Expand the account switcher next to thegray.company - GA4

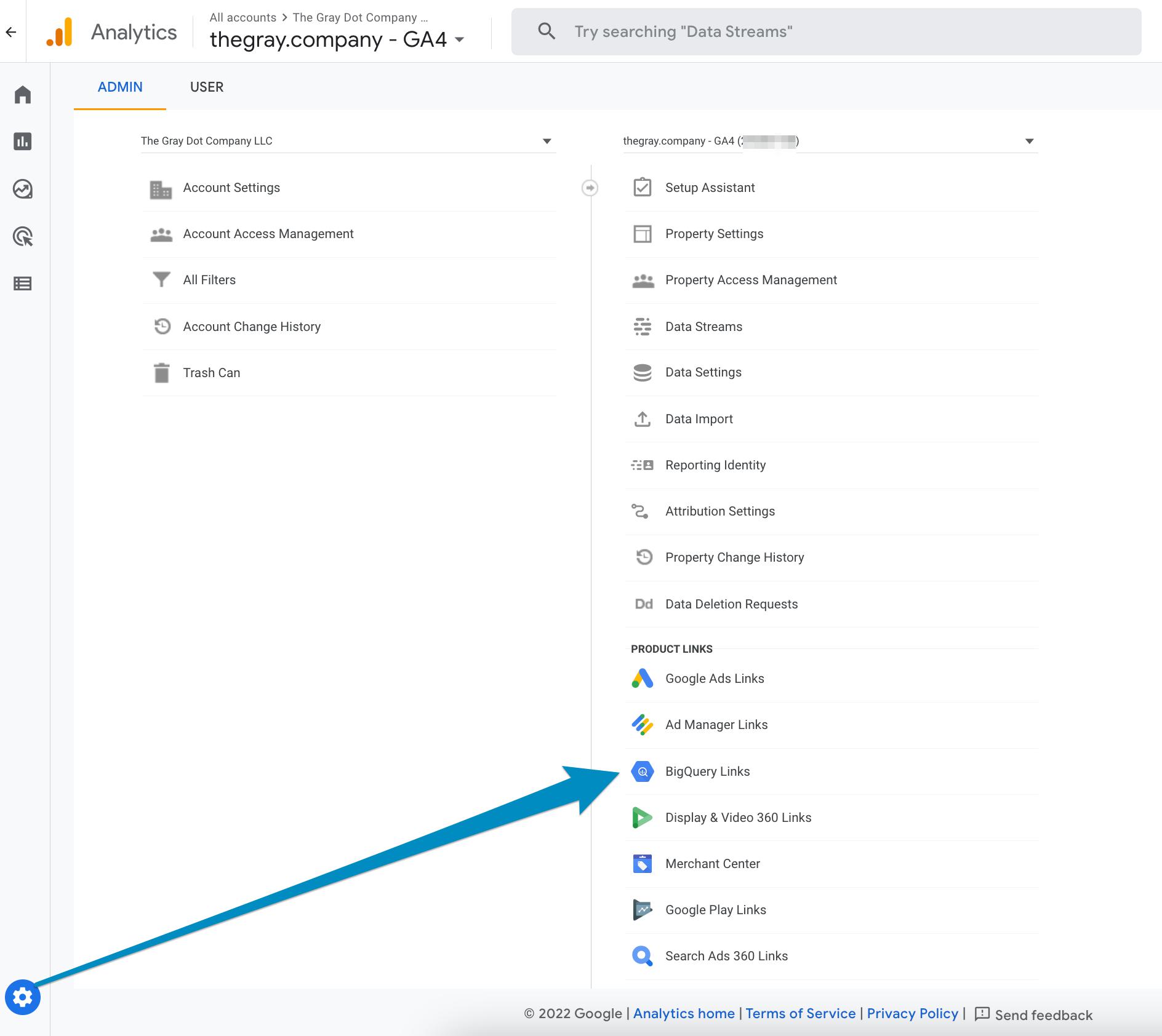[x=458, y=39]
